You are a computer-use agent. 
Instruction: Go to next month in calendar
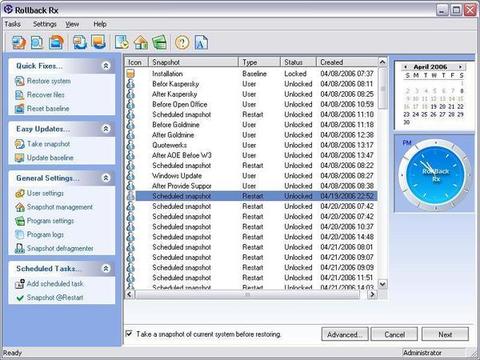click(x=460, y=67)
